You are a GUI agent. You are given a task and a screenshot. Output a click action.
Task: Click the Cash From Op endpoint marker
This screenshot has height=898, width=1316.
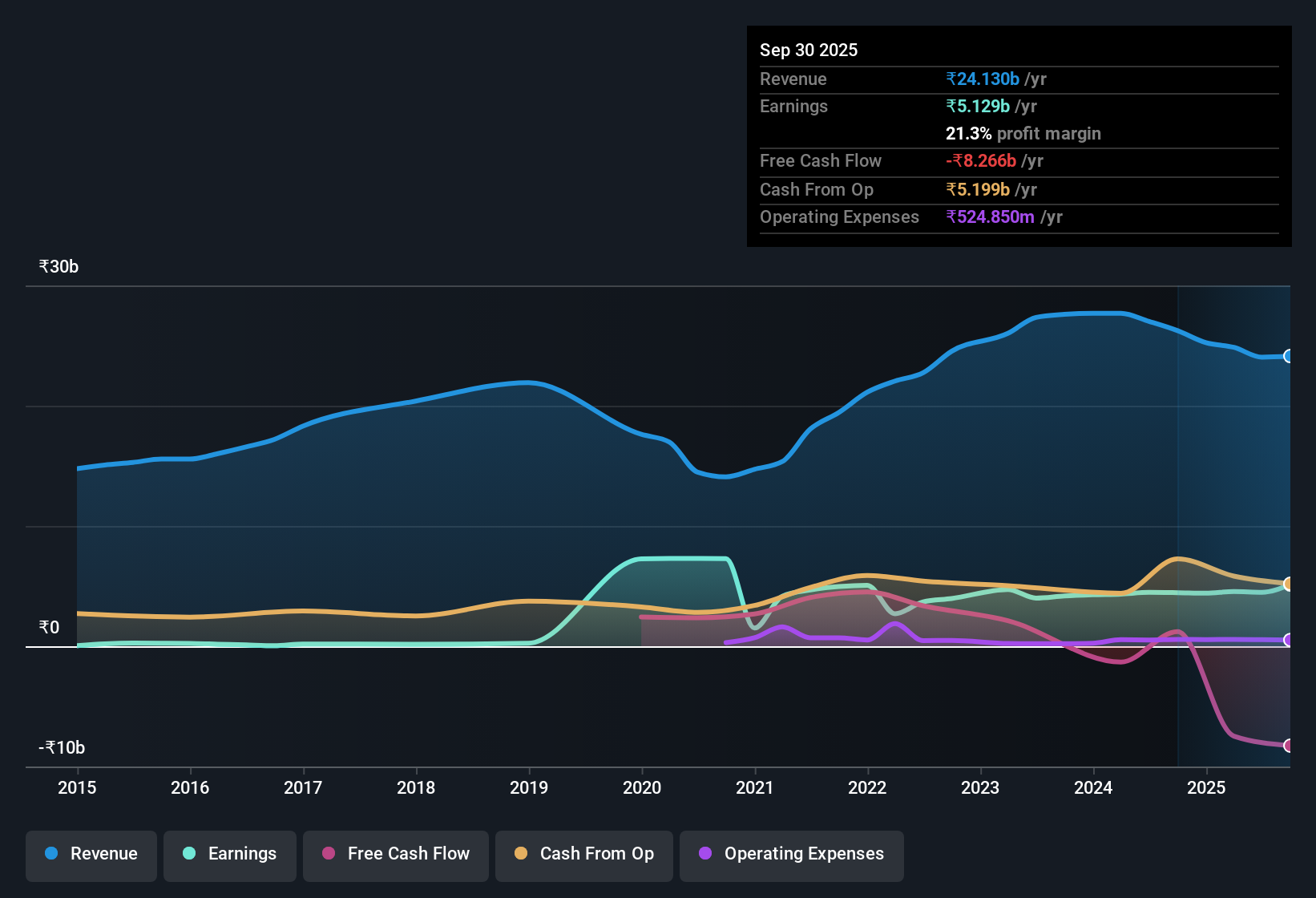click(1289, 583)
